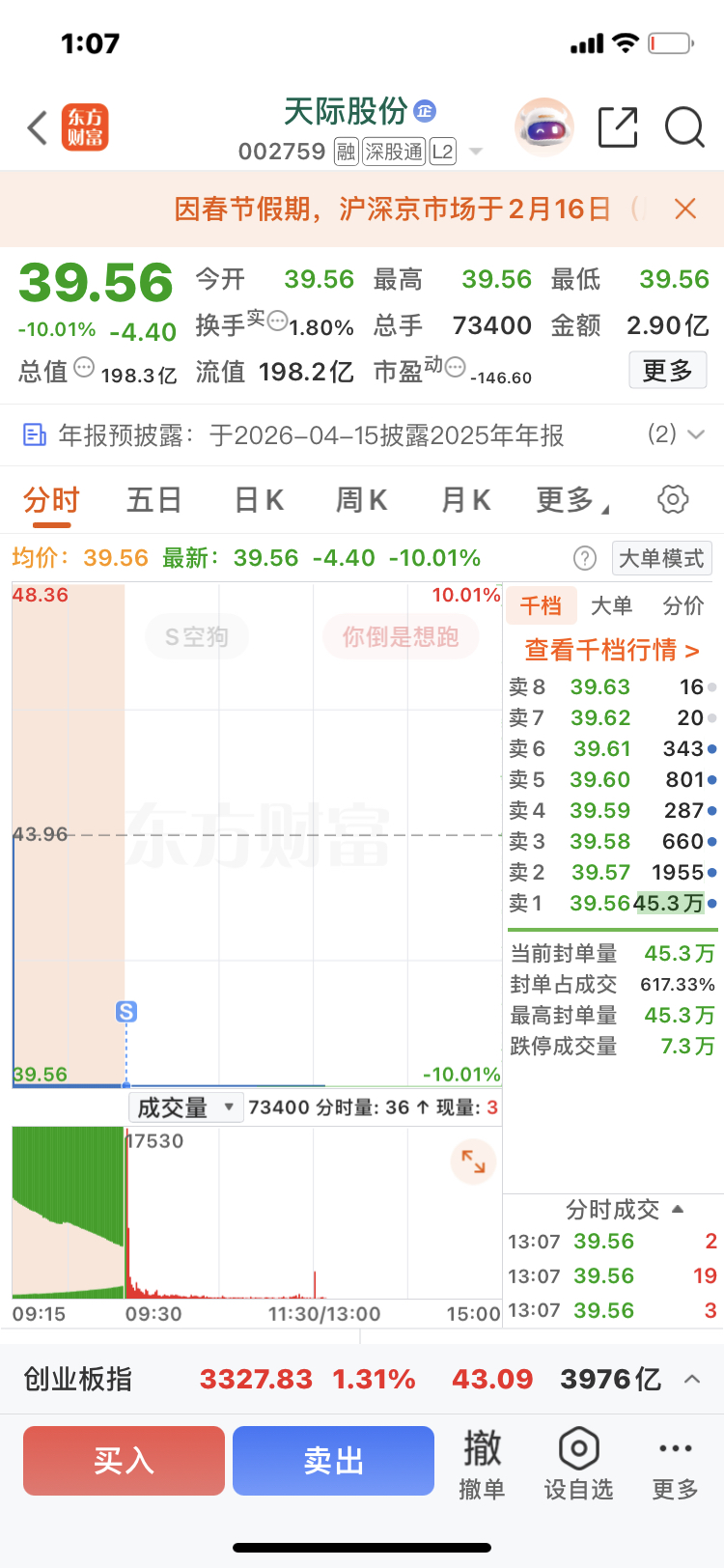Viewport: 724px width, 1568px height.
Task: Open the search magnifier icon
Action: [x=684, y=127]
